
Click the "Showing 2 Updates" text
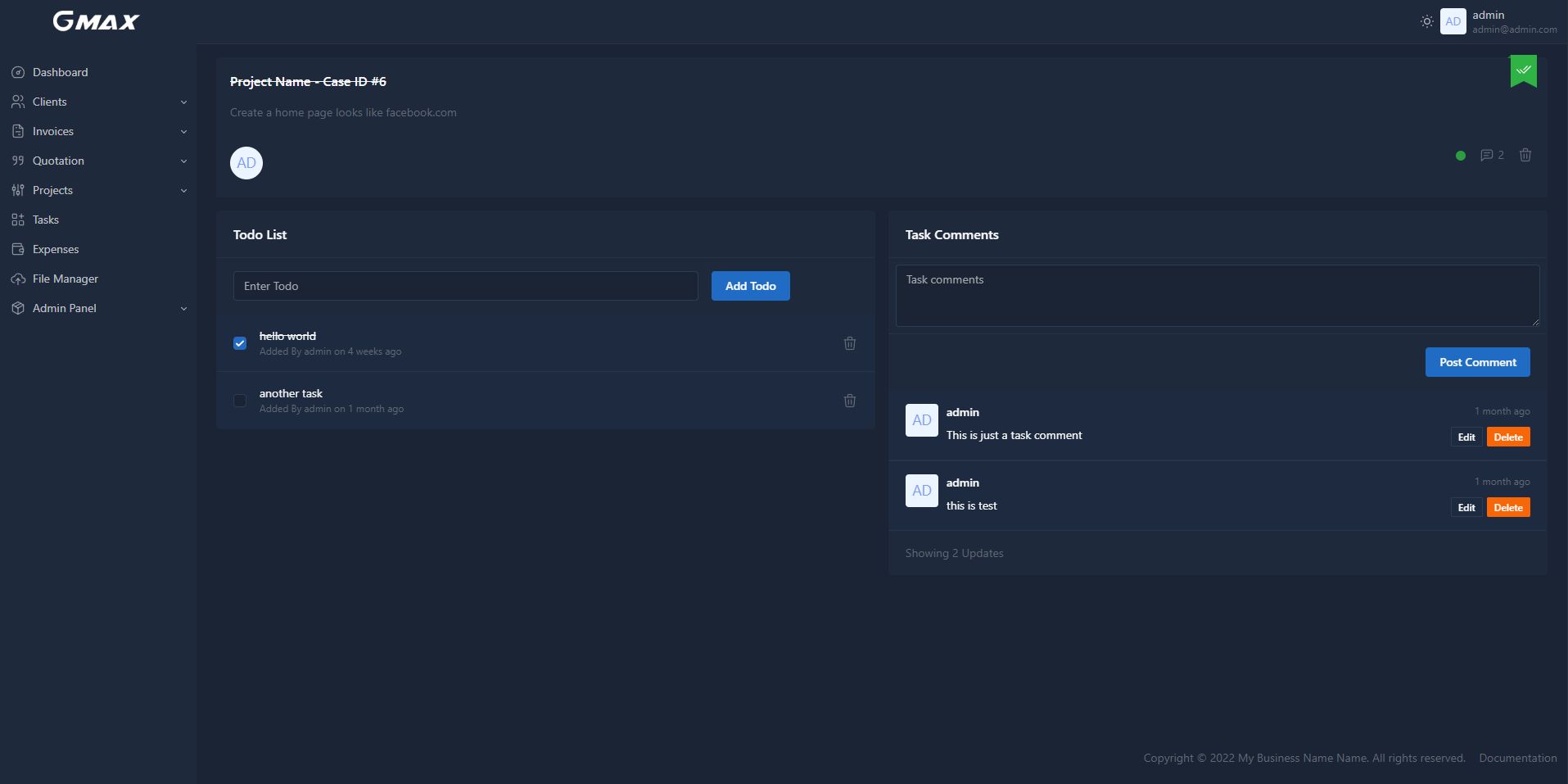click(954, 553)
